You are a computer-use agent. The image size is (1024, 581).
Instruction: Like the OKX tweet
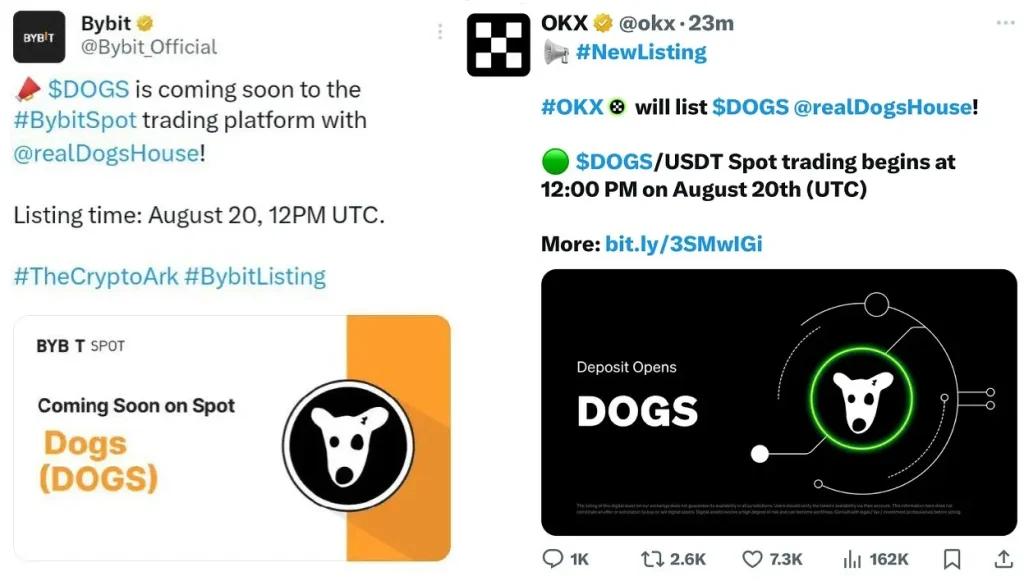[752, 559]
